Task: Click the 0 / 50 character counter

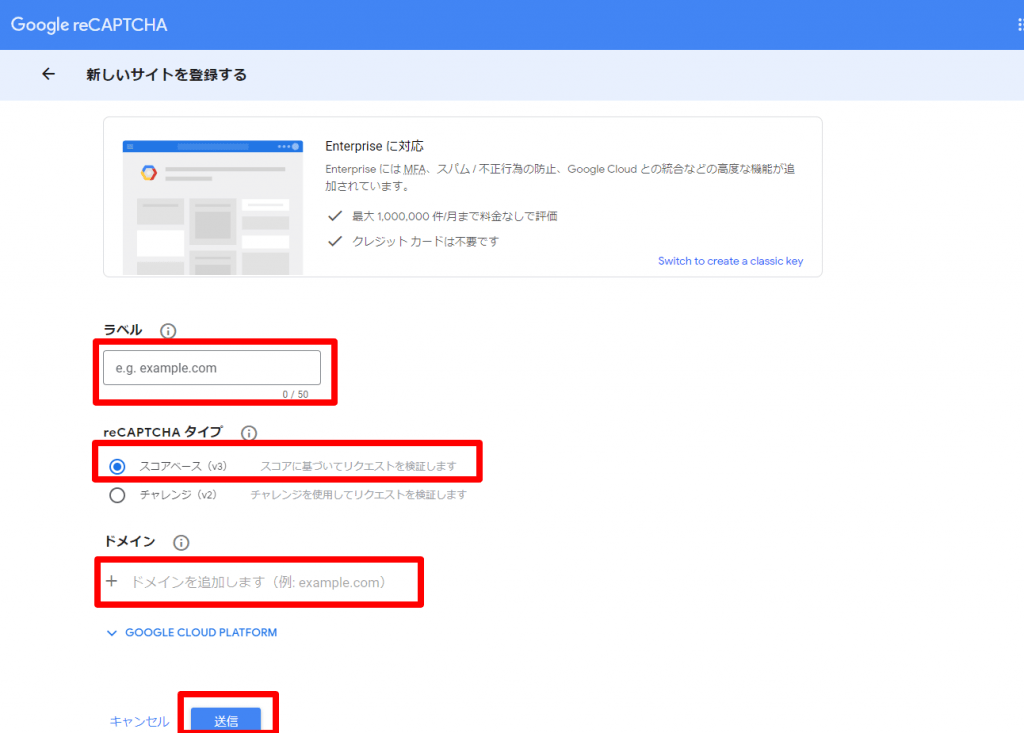Action: coord(295,395)
